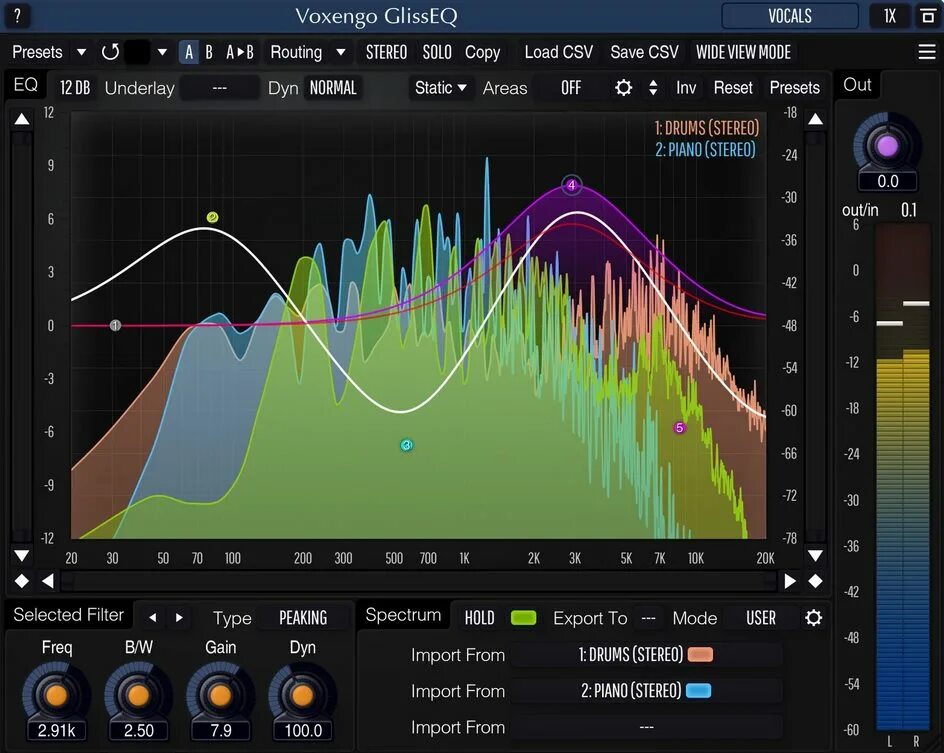944x753 pixels.
Task: Select previous filter arrow
Action: click(x=153, y=618)
